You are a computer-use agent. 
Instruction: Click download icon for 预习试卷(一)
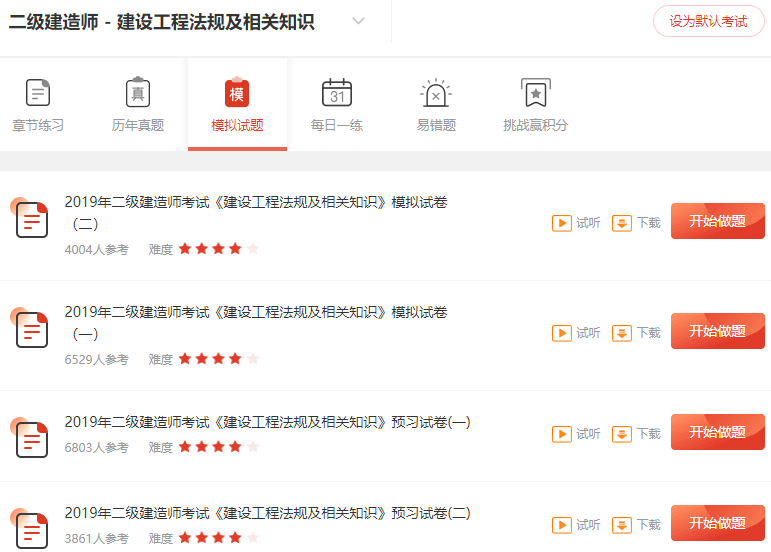(622, 434)
